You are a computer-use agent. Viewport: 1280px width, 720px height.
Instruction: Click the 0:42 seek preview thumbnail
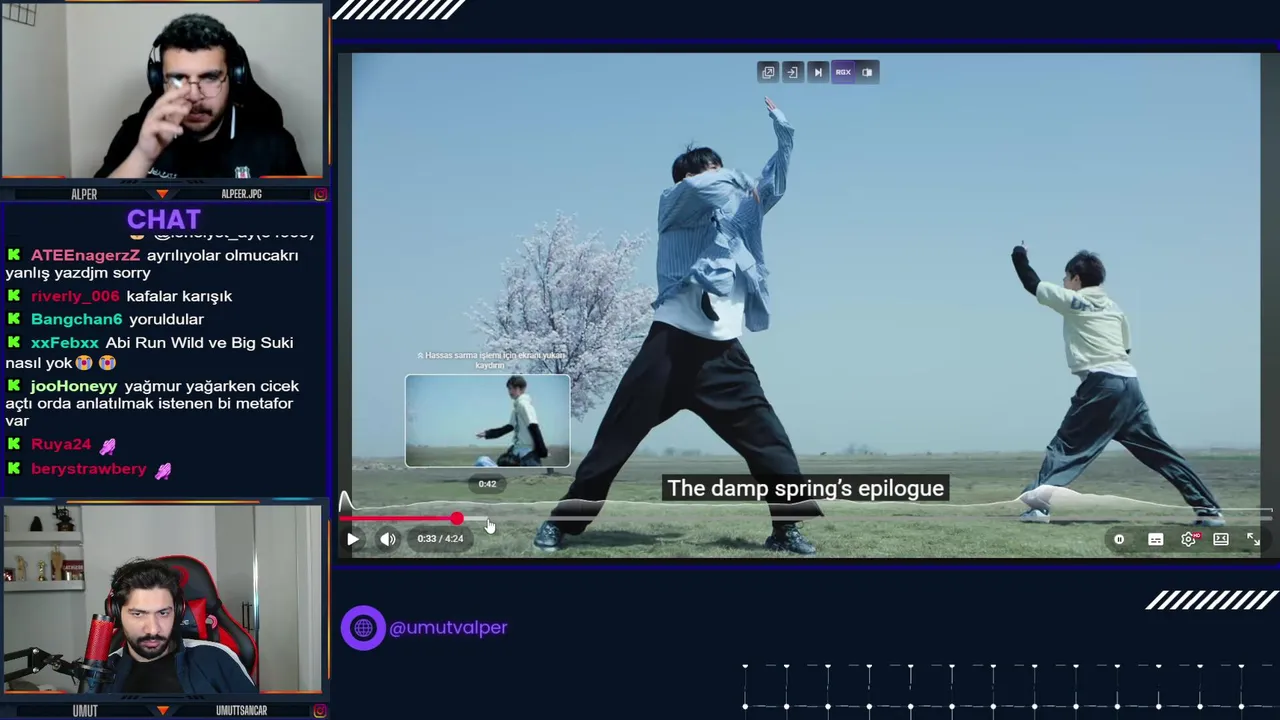[487, 420]
